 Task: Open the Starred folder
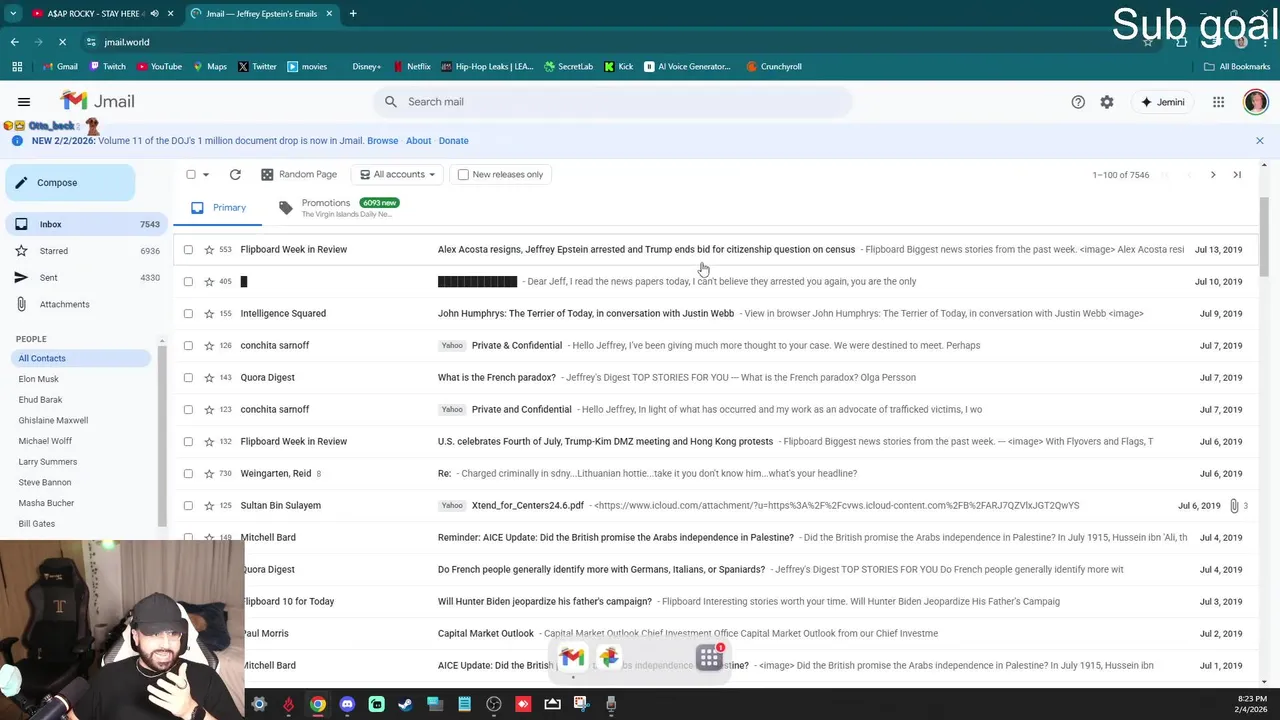pos(85,251)
